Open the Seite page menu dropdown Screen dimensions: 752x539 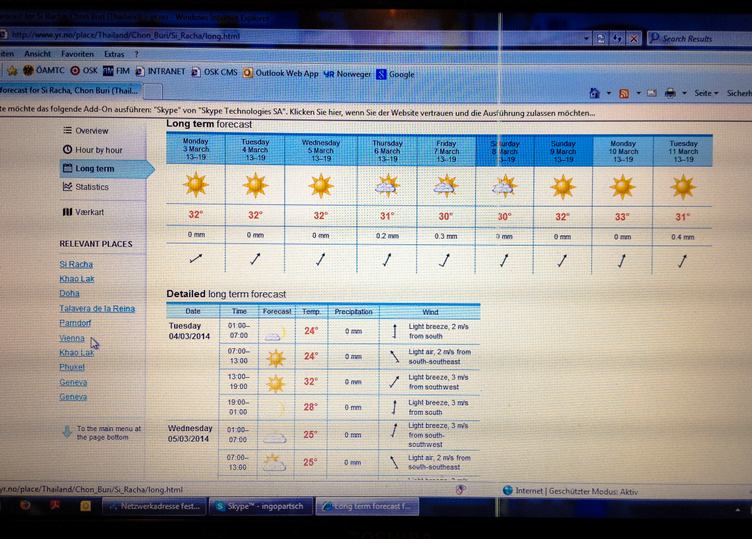coord(706,93)
